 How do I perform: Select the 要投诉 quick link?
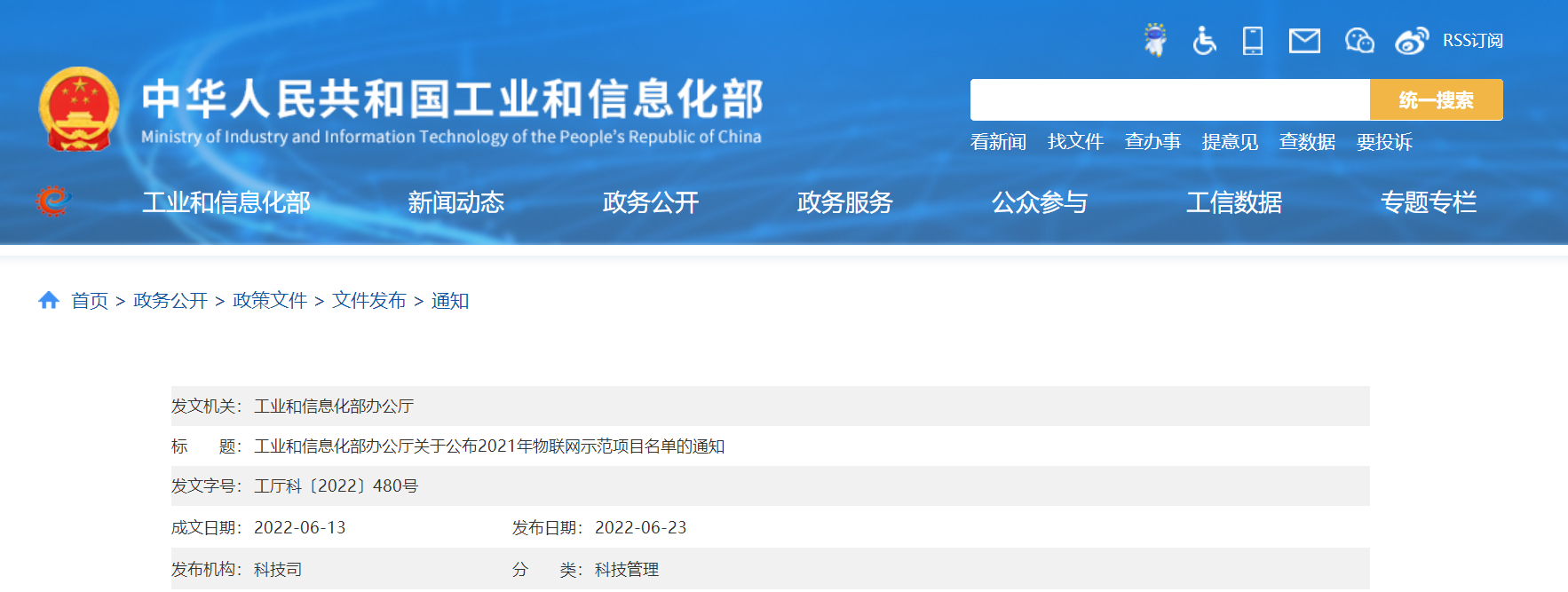[x=1384, y=142]
